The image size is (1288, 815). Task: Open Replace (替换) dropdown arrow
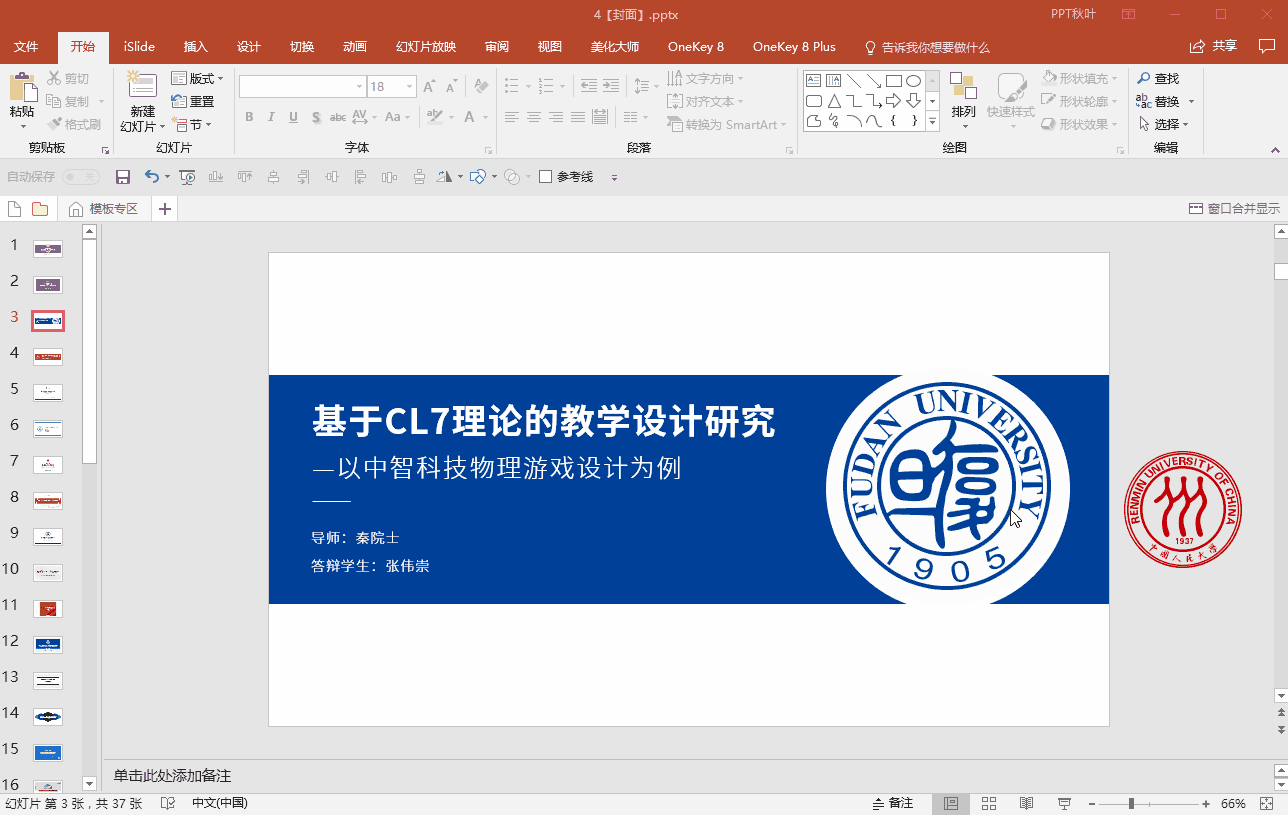click(x=1191, y=102)
